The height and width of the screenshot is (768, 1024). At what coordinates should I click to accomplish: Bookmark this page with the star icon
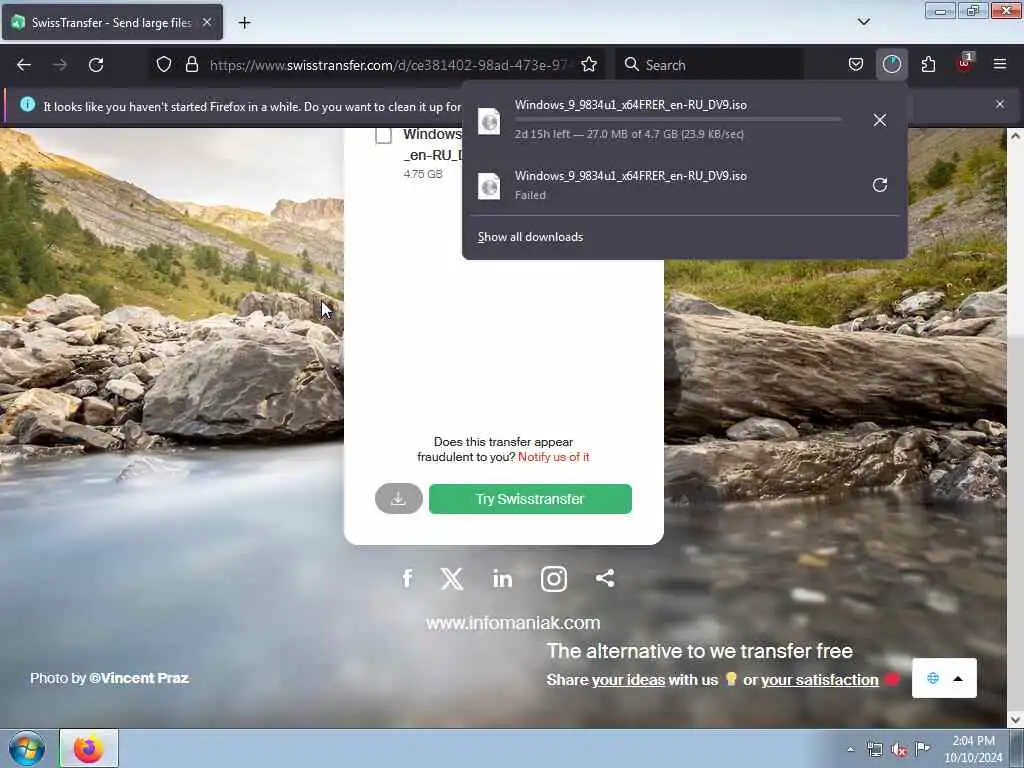click(589, 65)
